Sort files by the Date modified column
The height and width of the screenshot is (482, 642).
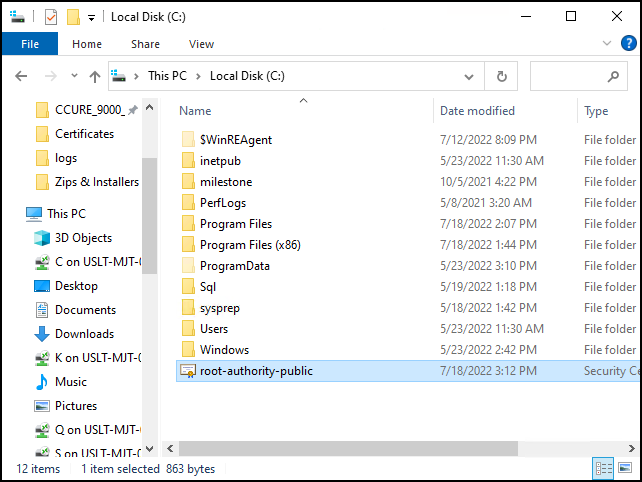(477, 111)
